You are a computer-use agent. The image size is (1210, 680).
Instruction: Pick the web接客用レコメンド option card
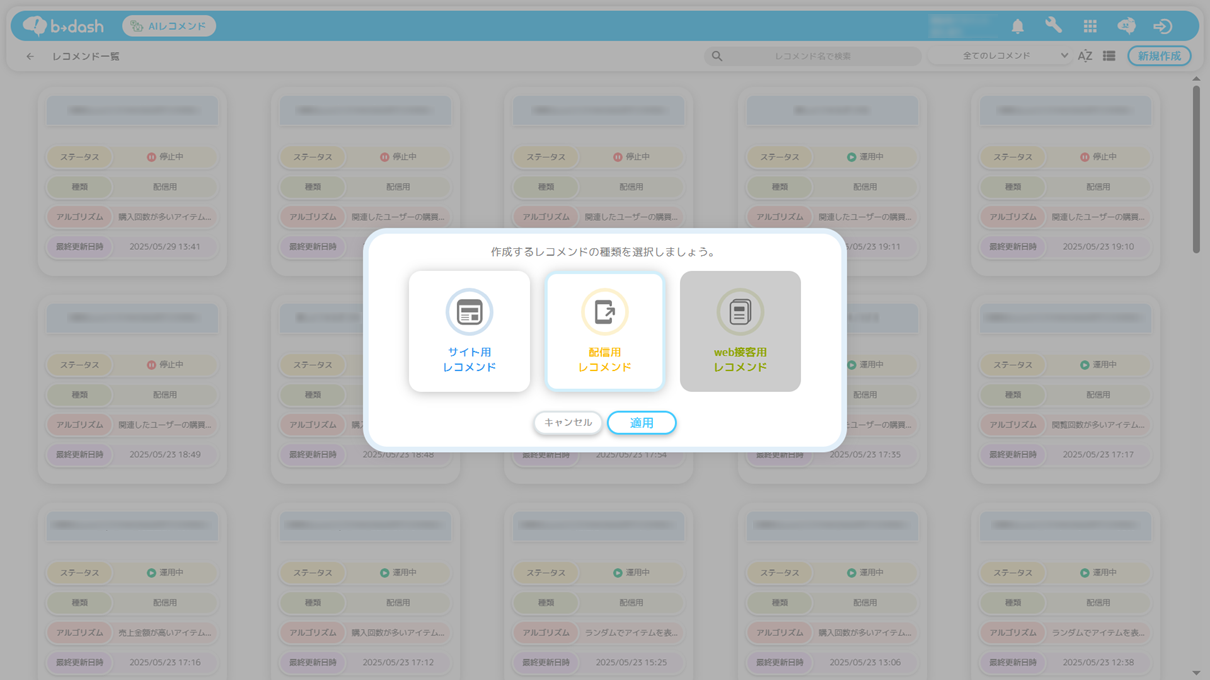740,331
